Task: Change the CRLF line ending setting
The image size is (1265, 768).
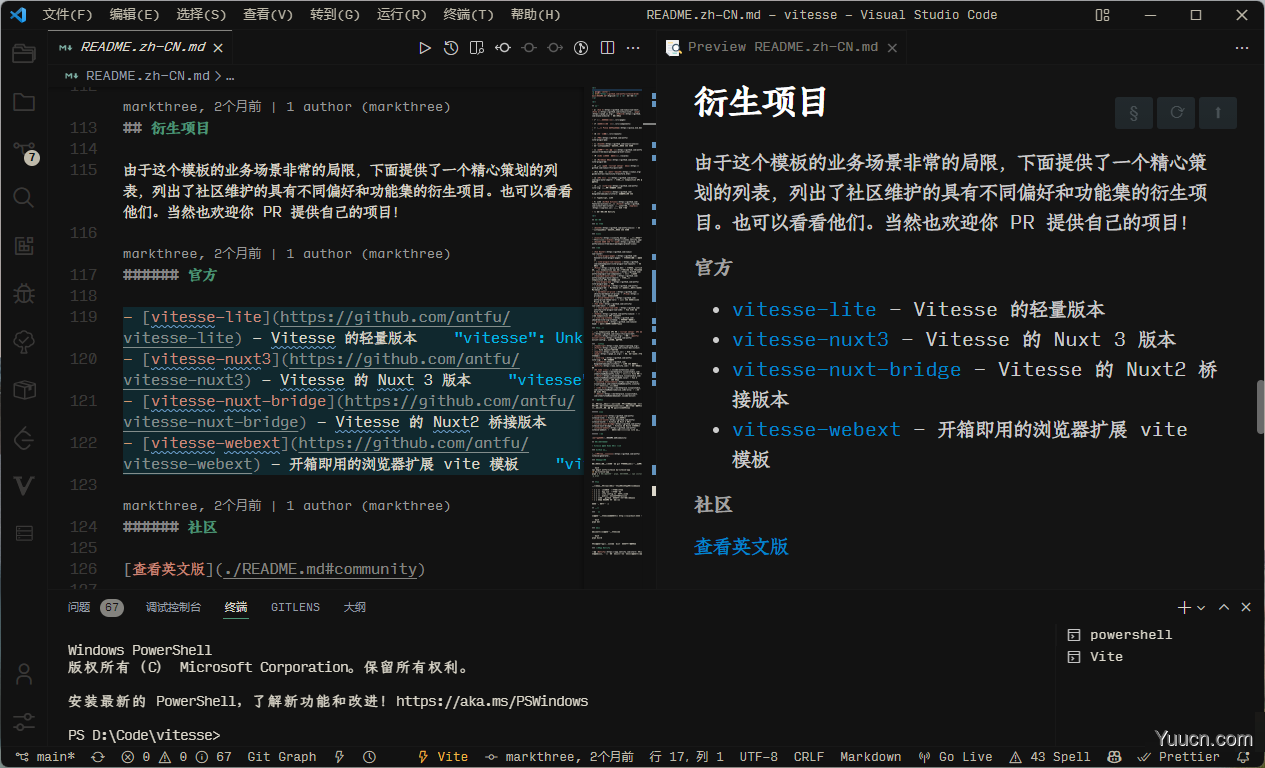Action: [809, 757]
